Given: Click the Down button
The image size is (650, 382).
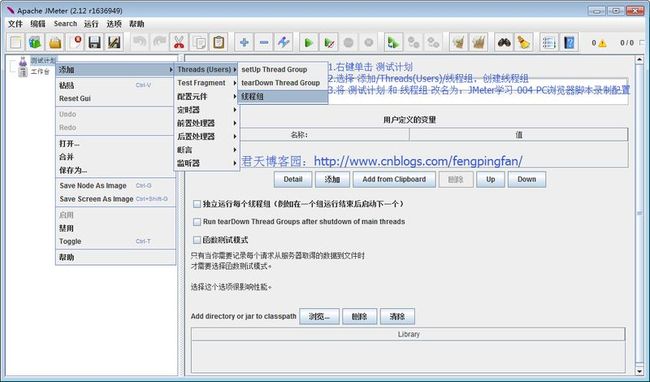Looking at the screenshot, I should [527, 179].
